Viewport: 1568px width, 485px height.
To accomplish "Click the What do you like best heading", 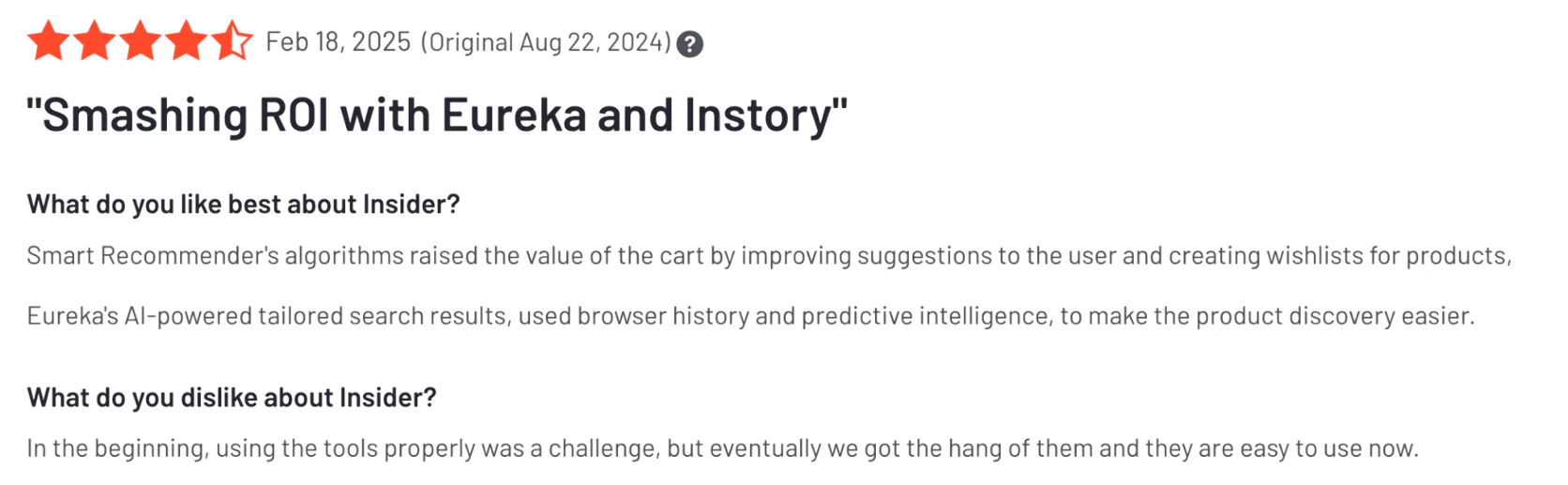I will 244,205.
